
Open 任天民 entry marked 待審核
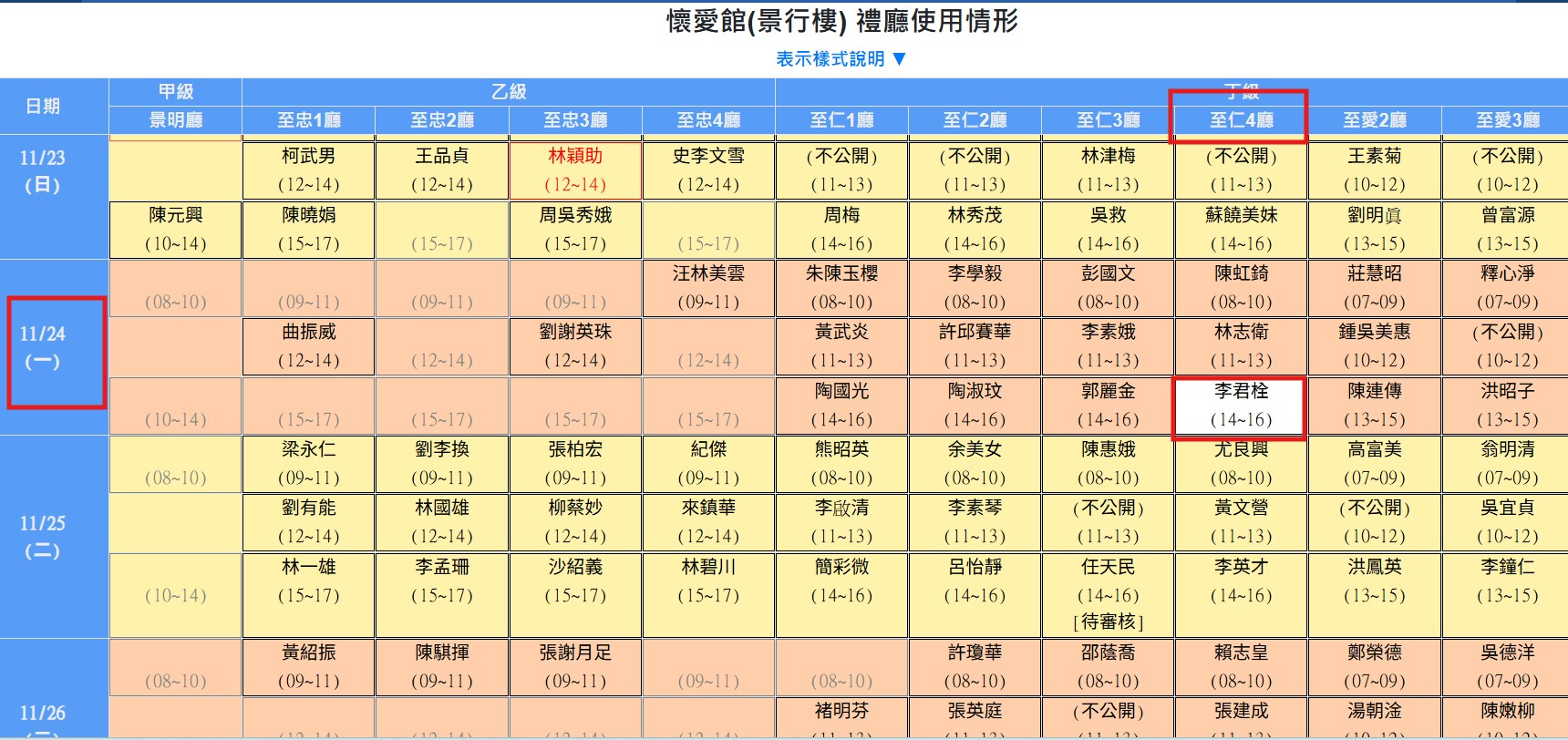(x=1108, y=594)
